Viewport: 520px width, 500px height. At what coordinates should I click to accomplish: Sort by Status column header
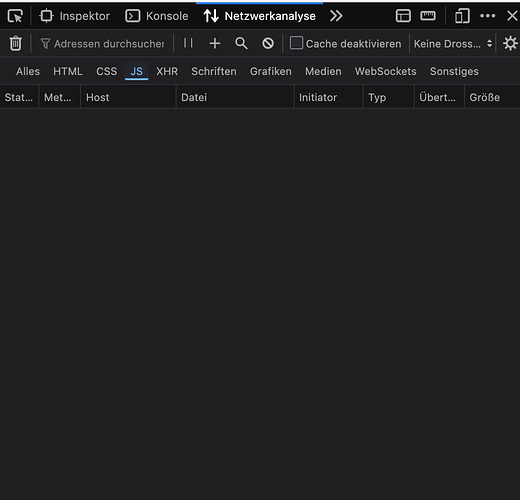19,97
